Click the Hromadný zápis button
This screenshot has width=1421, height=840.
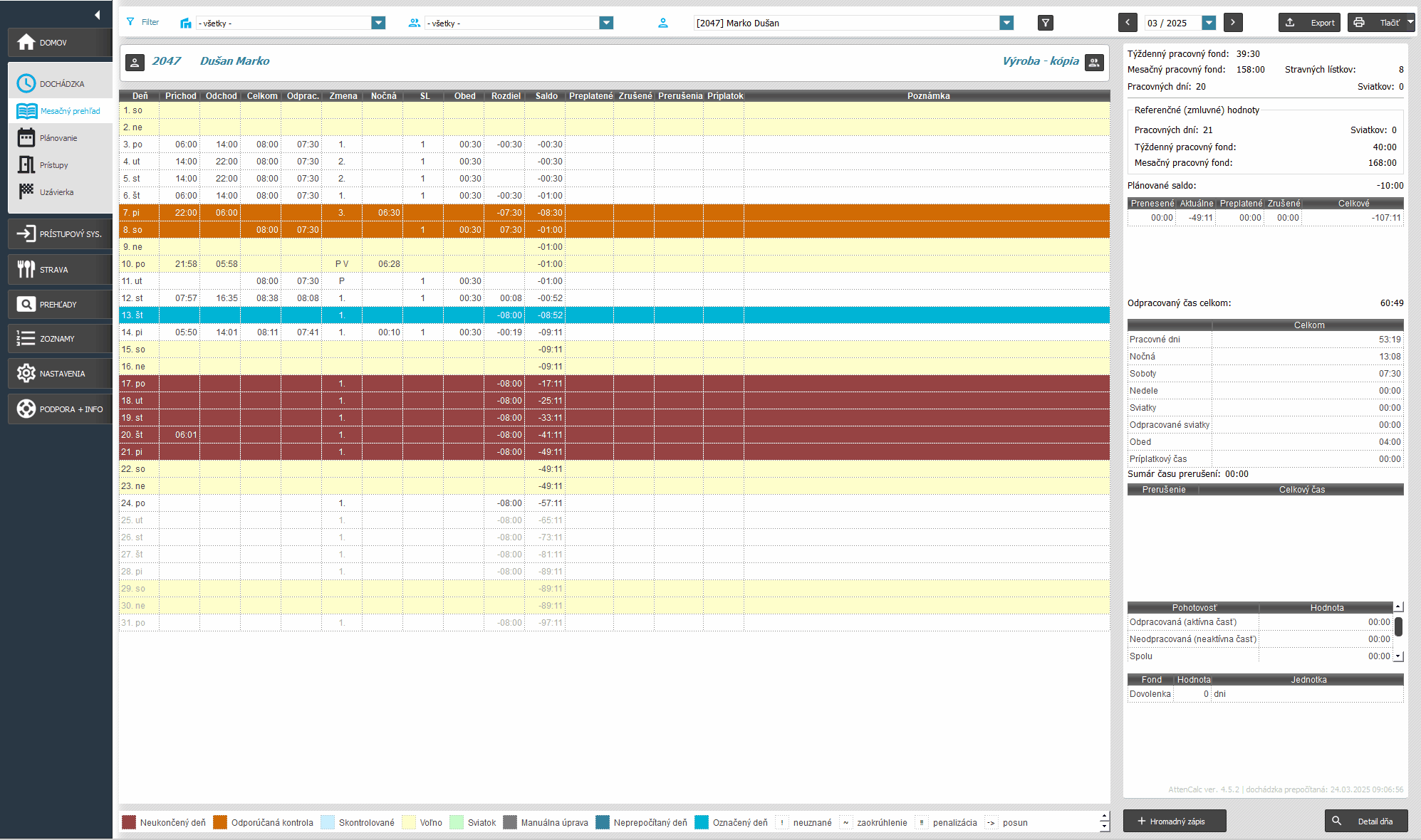pos(1174,821)
